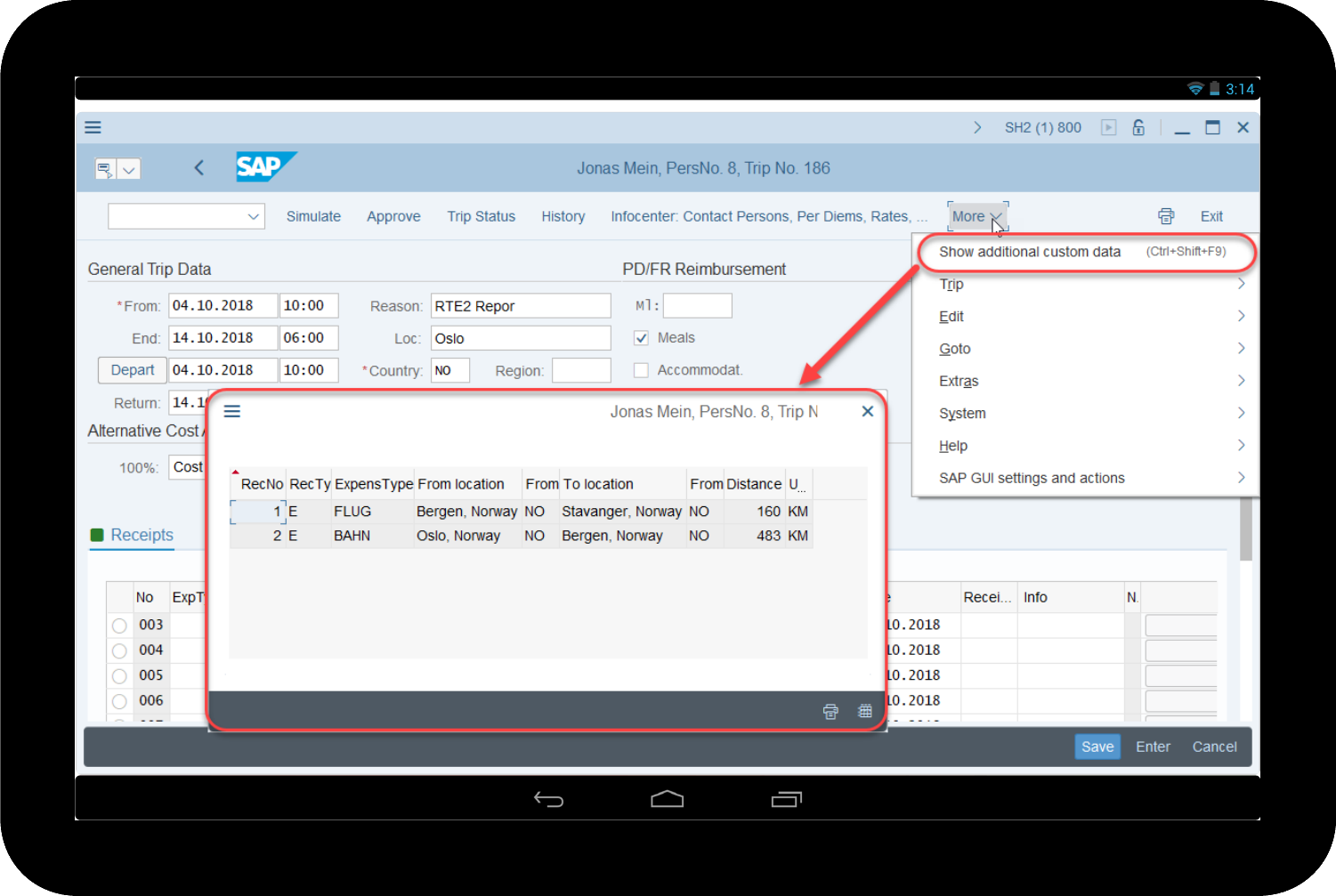This screenshot has height=896, width=1336.
Task: Click the RecNo cell for row 1
Action: (259, 512)
